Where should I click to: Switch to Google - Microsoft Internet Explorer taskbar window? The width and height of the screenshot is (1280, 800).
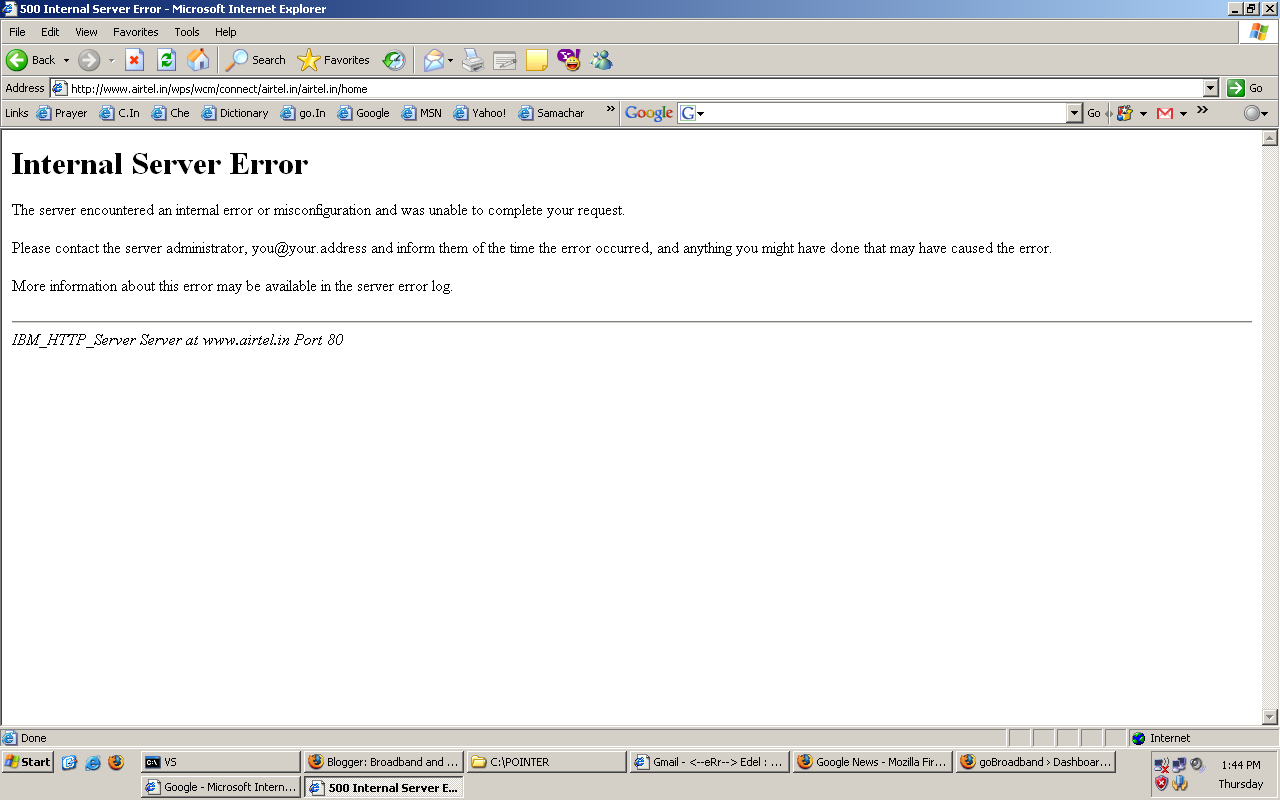[220, 787]
